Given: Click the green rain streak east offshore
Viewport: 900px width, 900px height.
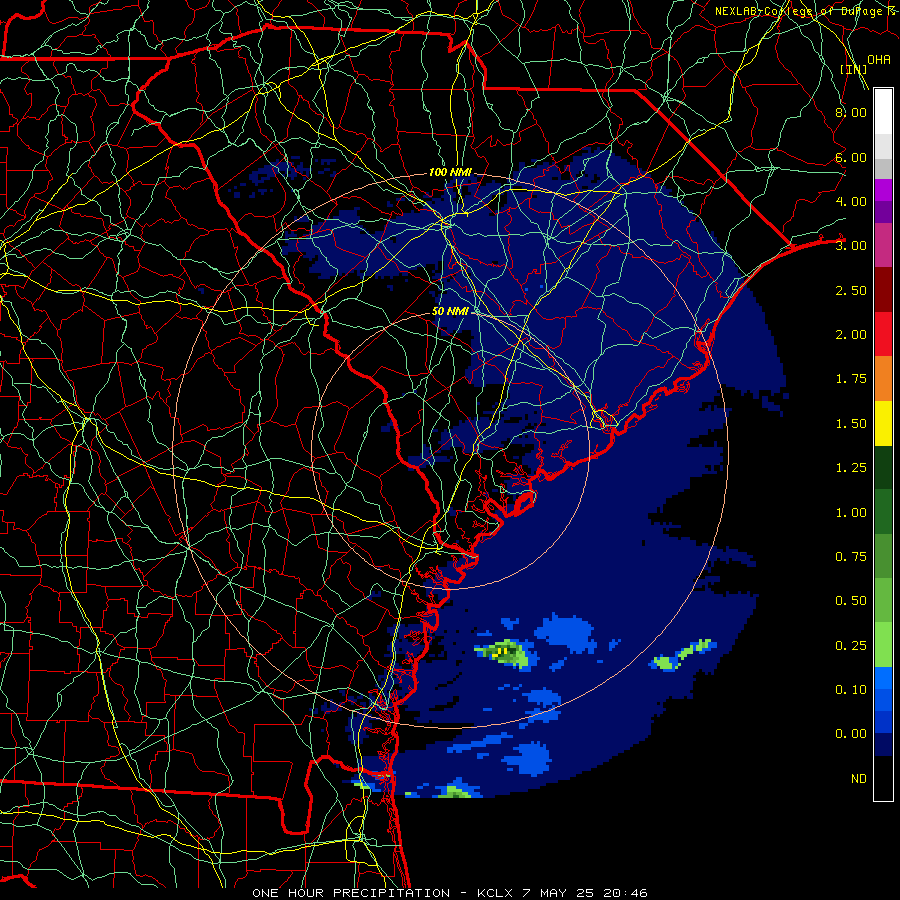Looking at the screenshot, I should pos(684,654).
